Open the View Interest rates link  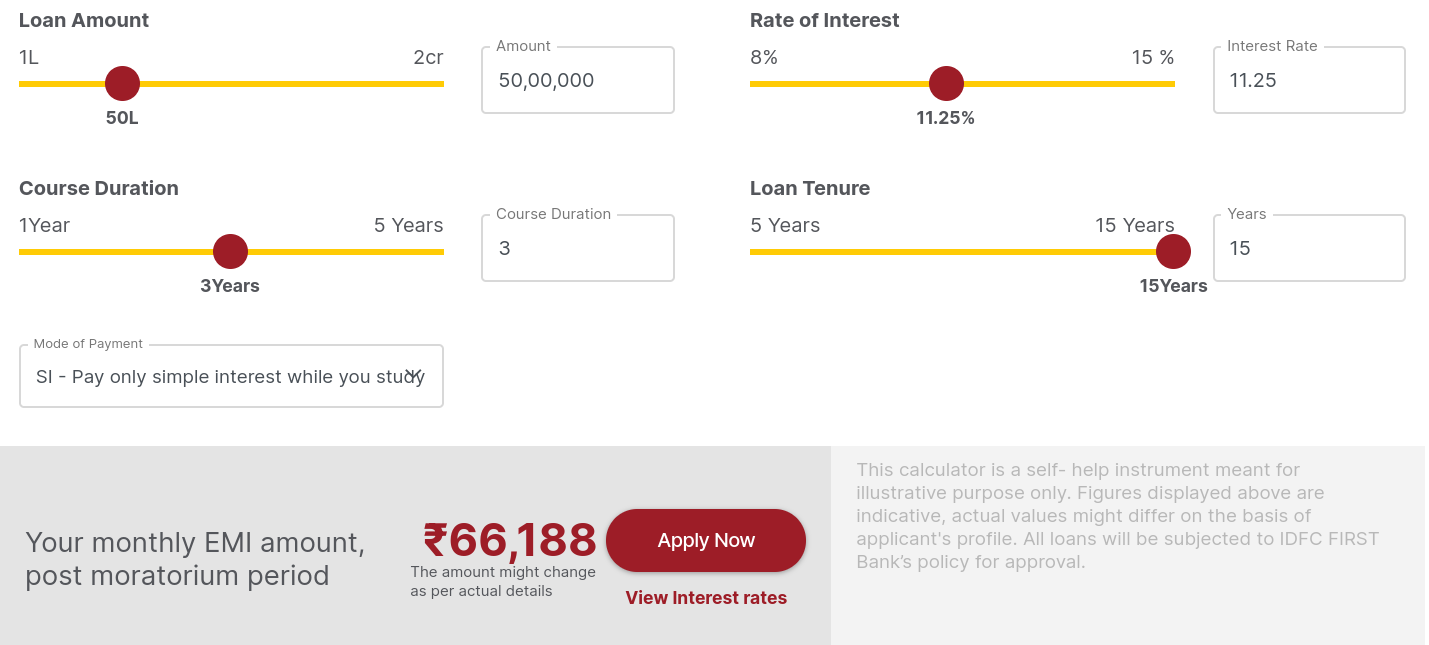point(706,598)
